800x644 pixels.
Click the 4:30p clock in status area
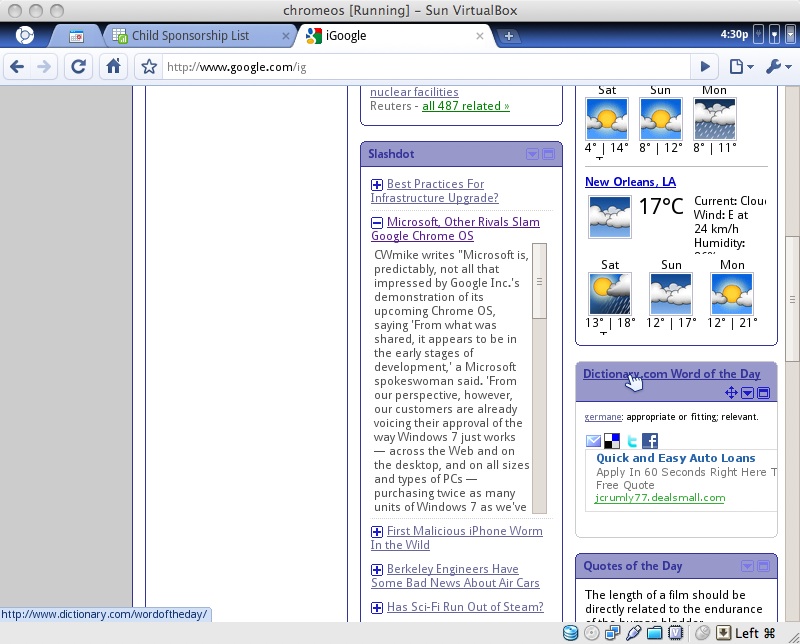click(734, 35)
